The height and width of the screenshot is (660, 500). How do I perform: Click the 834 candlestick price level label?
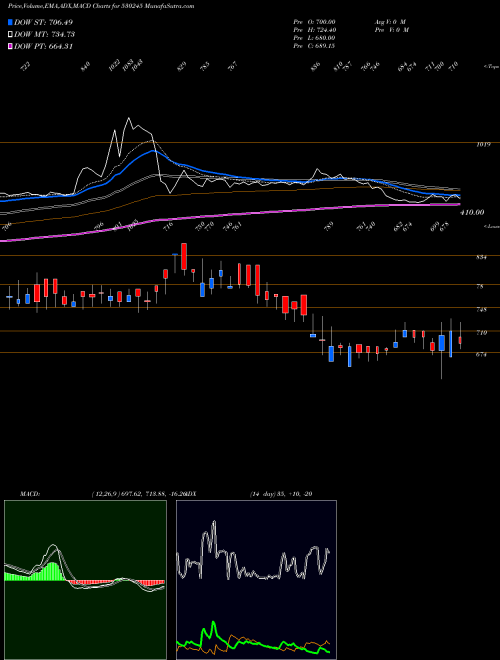pyautogui.click(x=481, y=257)
